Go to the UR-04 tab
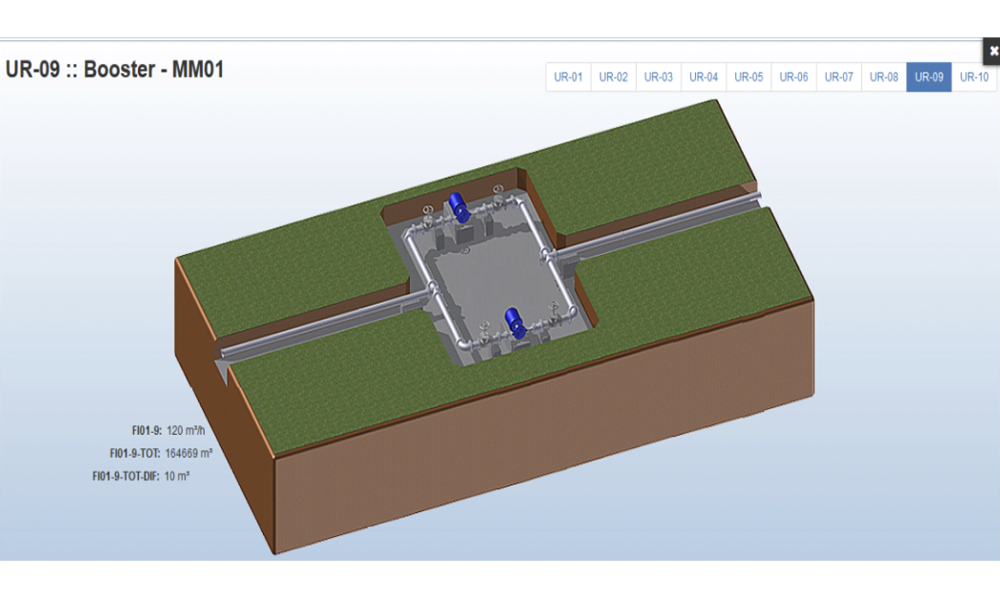This screenshot has height=600, width=1000. [703, 77]
